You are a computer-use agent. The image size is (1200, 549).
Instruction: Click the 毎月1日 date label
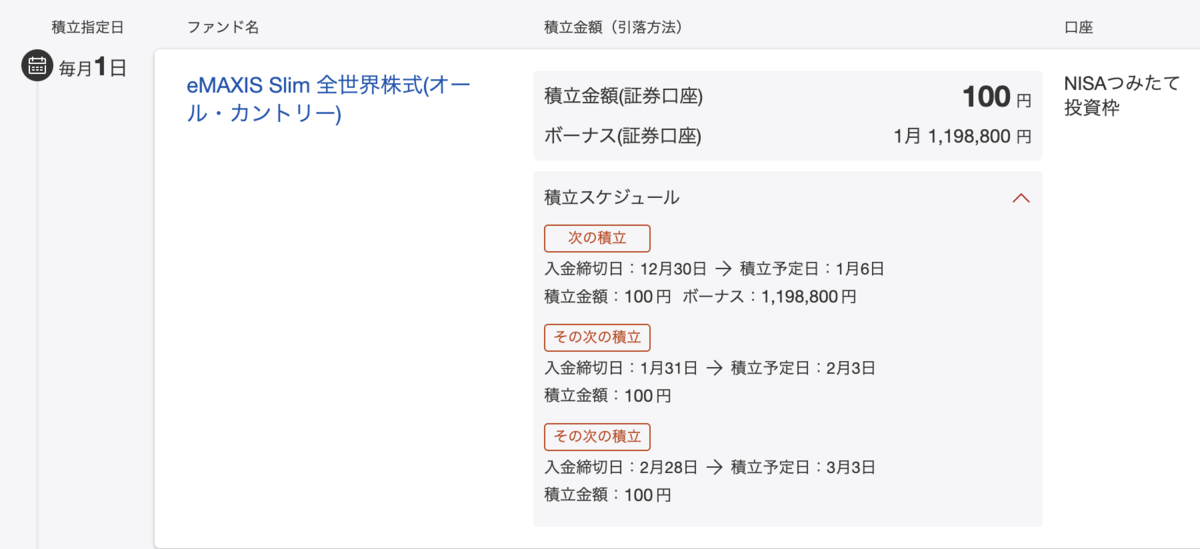pyautogui.click(x=93, y=68)
